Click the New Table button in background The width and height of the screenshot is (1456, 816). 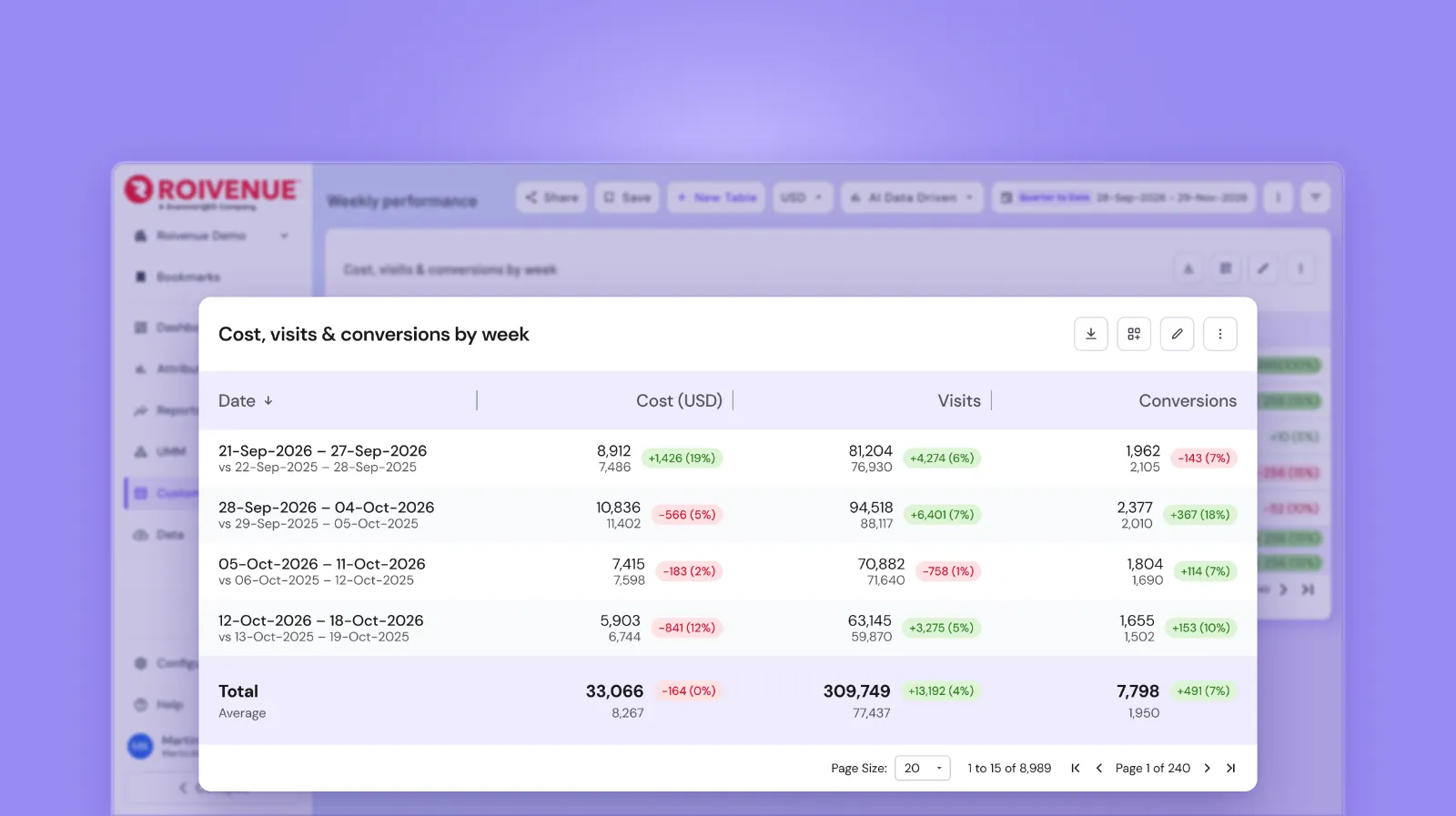tap(717, 196)
